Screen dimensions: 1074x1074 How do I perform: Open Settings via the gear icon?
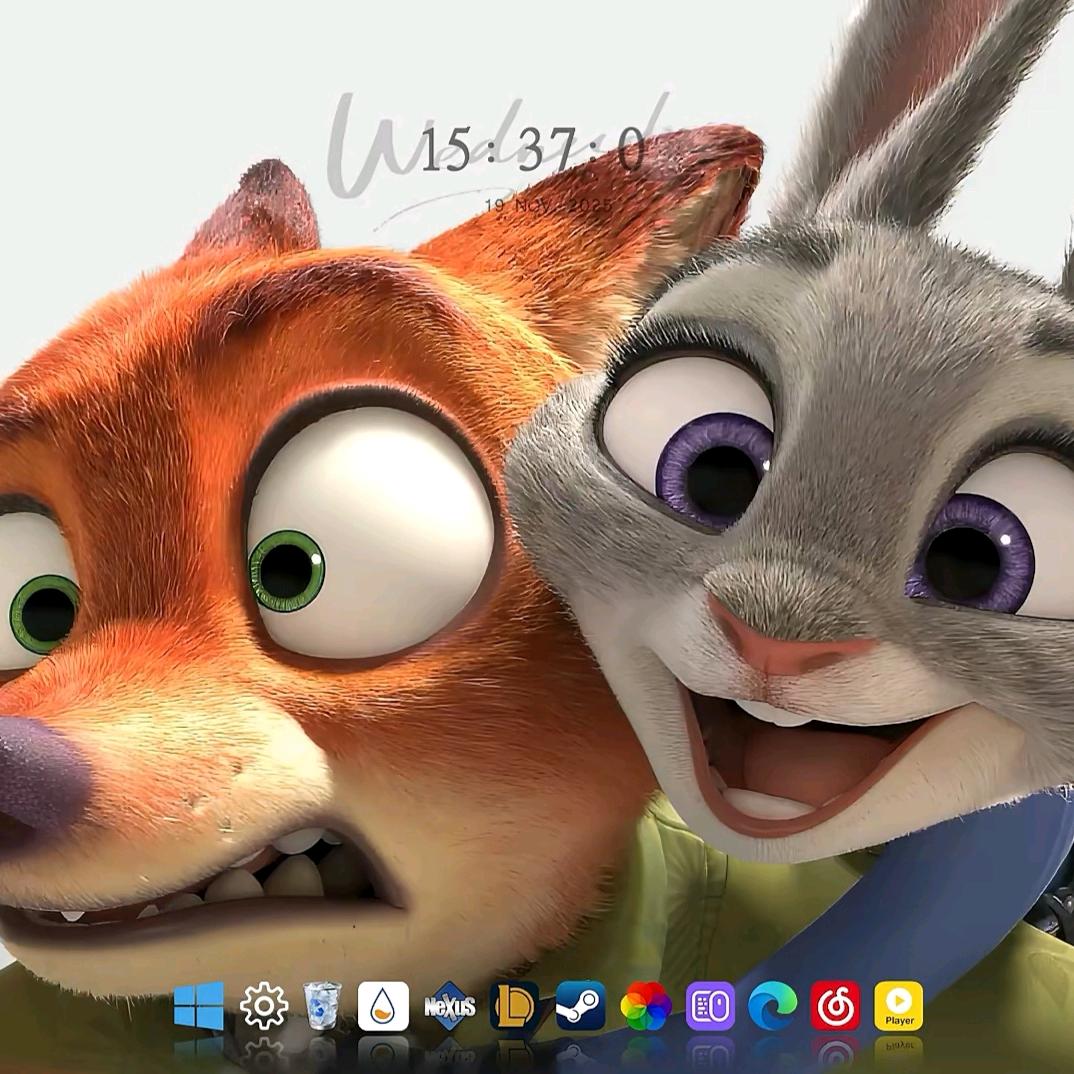[264, 1006]
